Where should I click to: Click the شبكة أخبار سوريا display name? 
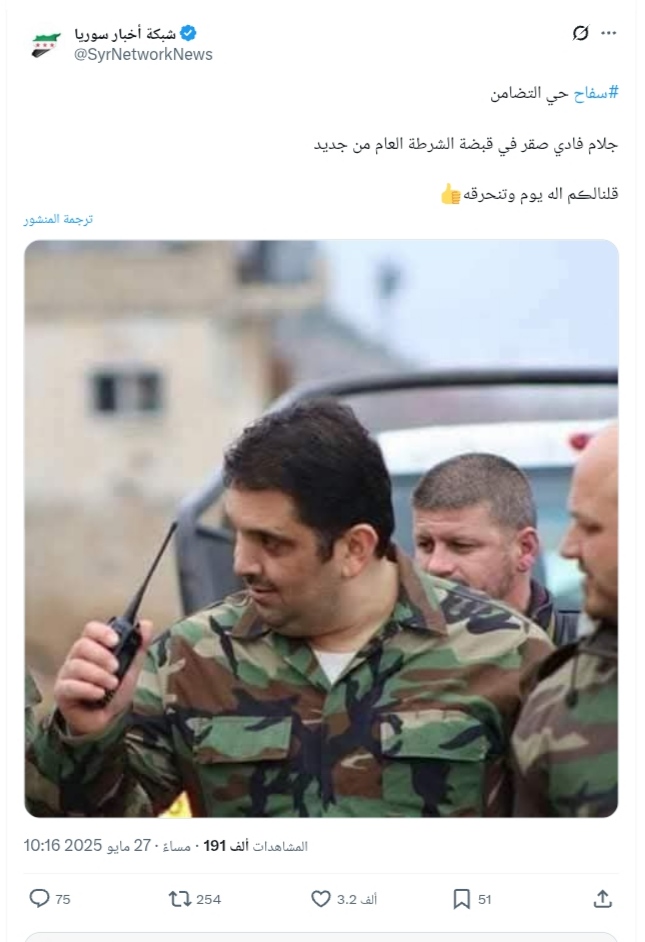coord(125,34)
